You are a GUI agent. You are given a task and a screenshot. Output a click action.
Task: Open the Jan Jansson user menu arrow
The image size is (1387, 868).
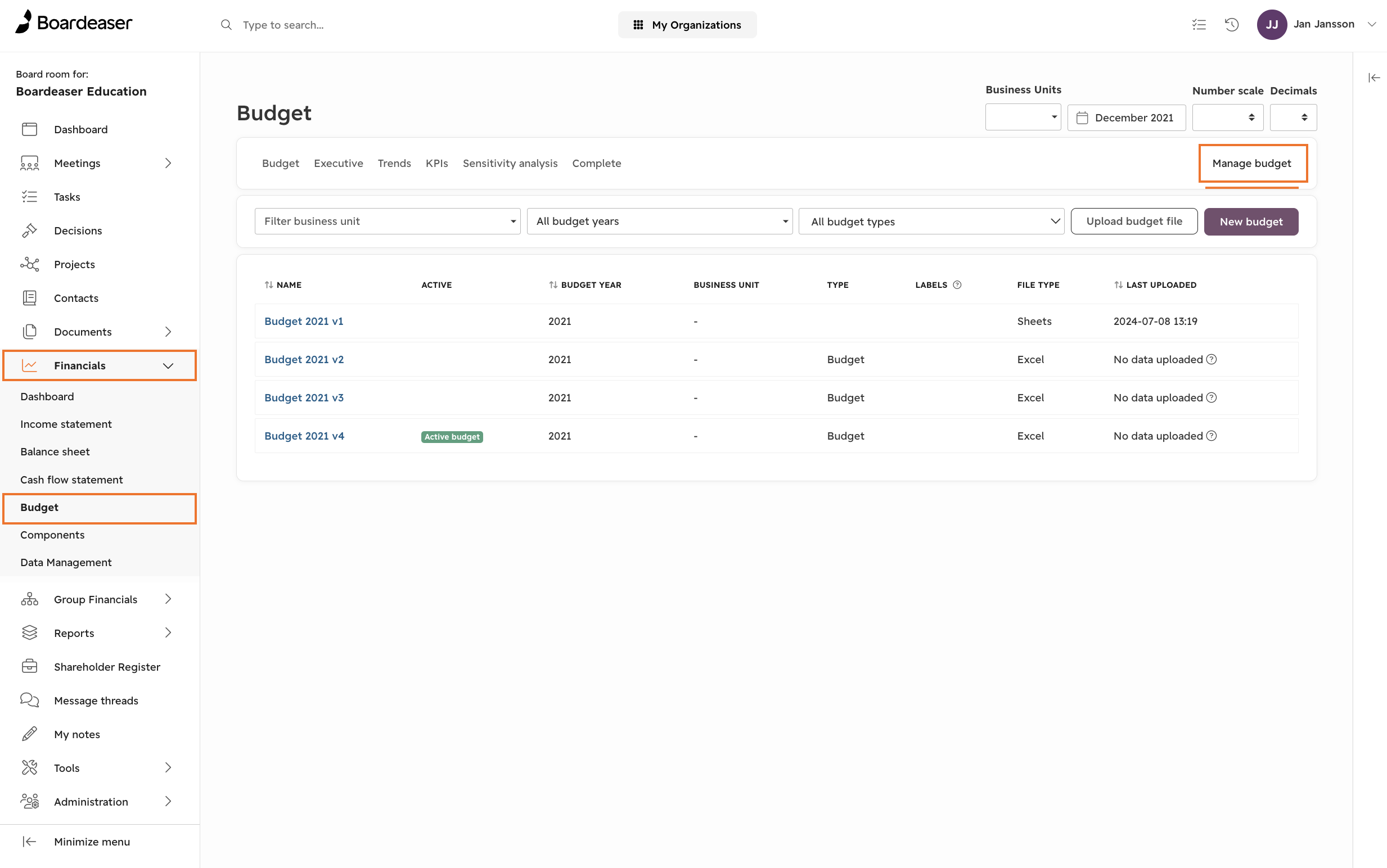(x=1372, y=24)
